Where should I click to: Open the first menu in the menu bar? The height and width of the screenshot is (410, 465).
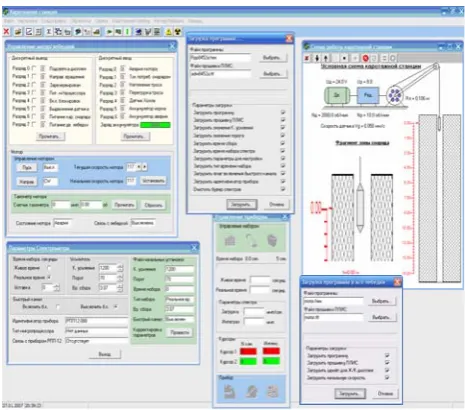pyautogui.click(x=8, y=21)
